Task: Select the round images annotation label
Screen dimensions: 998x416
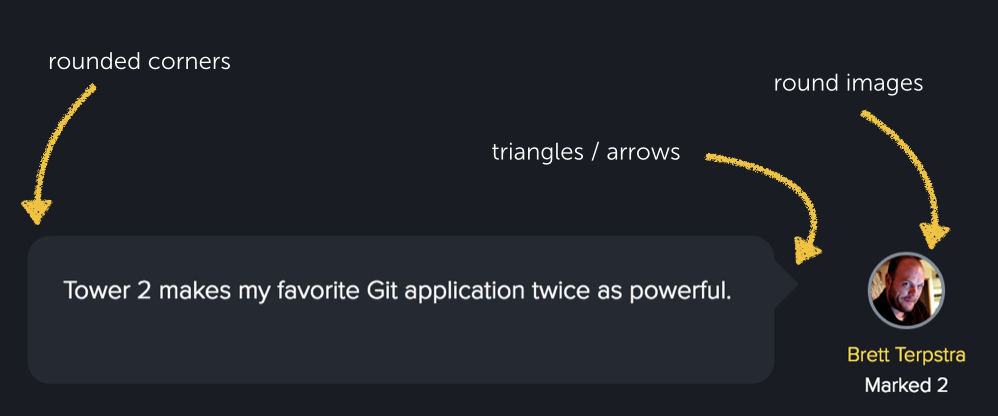Action: coord(847,84)
